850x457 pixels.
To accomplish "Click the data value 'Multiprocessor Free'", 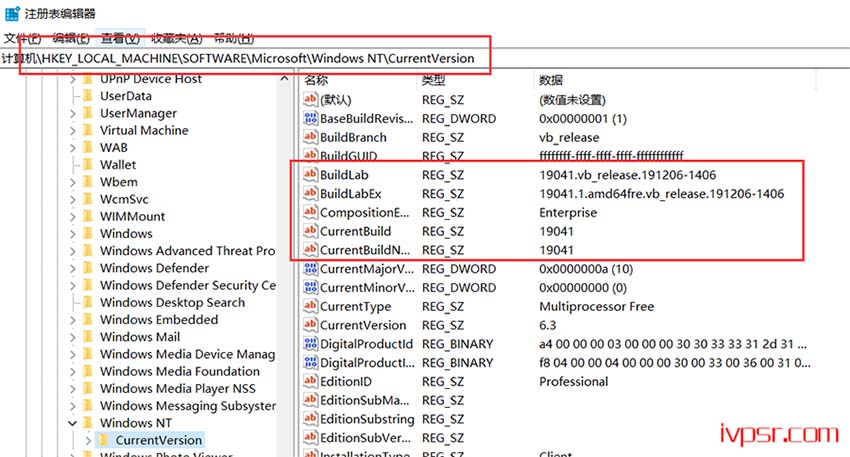I will click(x=596, y=306).
